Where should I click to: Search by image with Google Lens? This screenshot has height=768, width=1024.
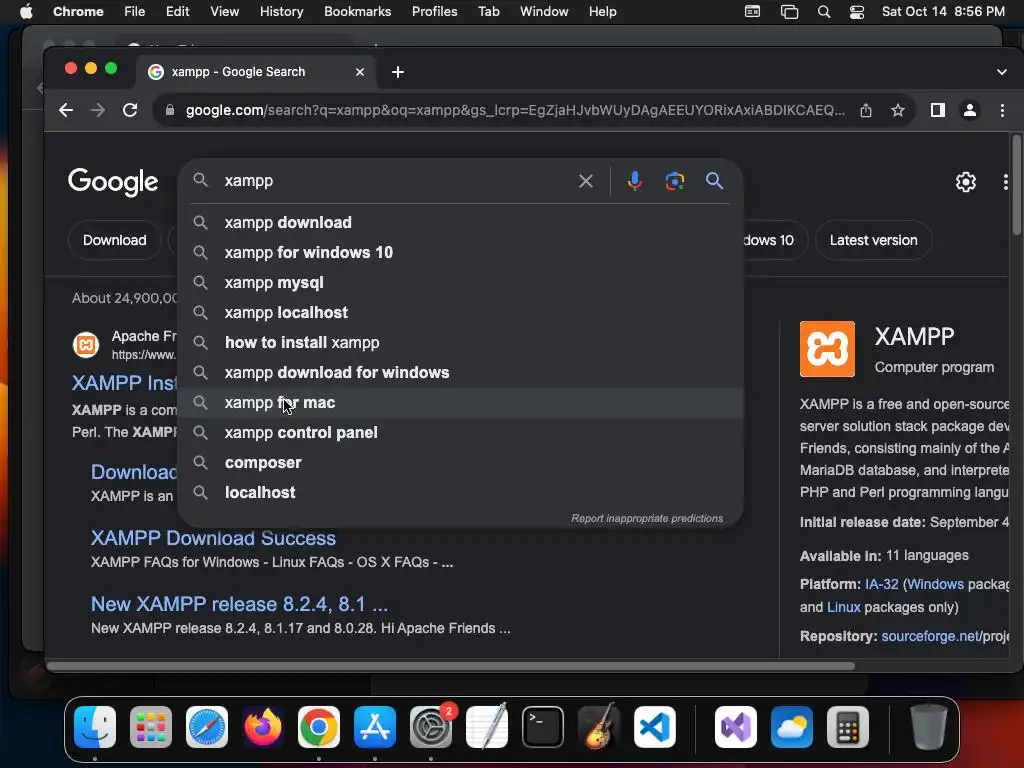click(675, 181)
